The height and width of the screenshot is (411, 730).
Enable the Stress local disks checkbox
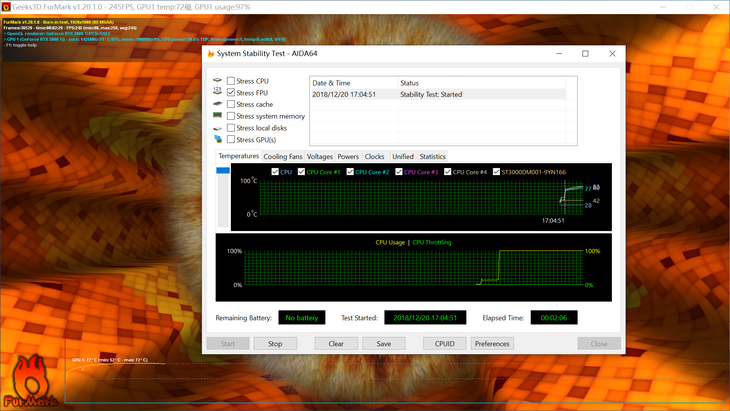pos(231,128)
